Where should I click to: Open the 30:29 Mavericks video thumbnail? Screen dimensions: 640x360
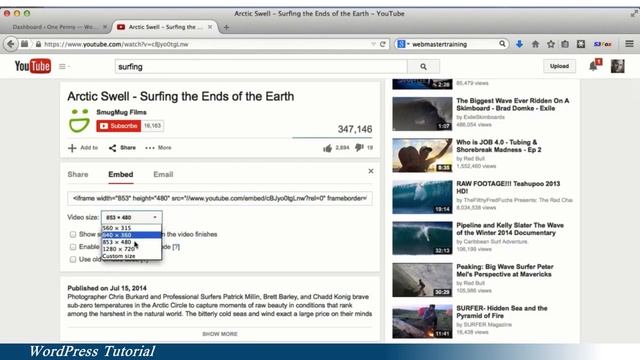click(x=422, y=280)
